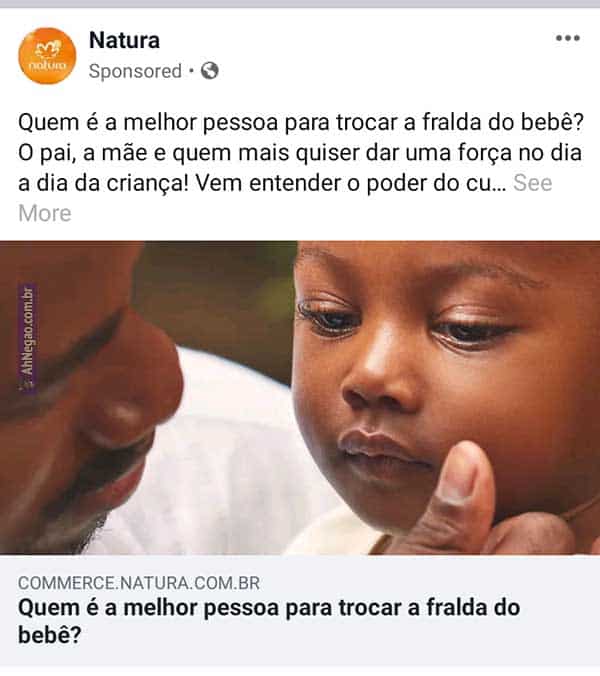Click the post caption text paragraph
Viewport: 600px width, 676px height.
click(x=300, y=168)
